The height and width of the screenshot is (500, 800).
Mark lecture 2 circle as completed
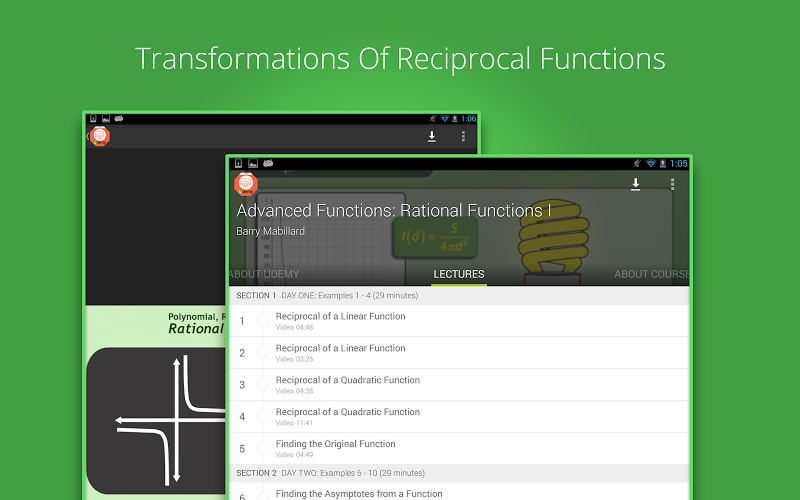[263, 353]
